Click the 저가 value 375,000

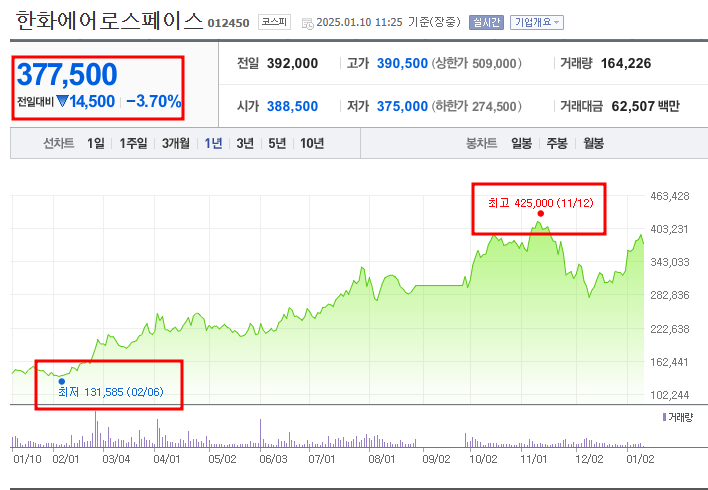pos(402,107)
